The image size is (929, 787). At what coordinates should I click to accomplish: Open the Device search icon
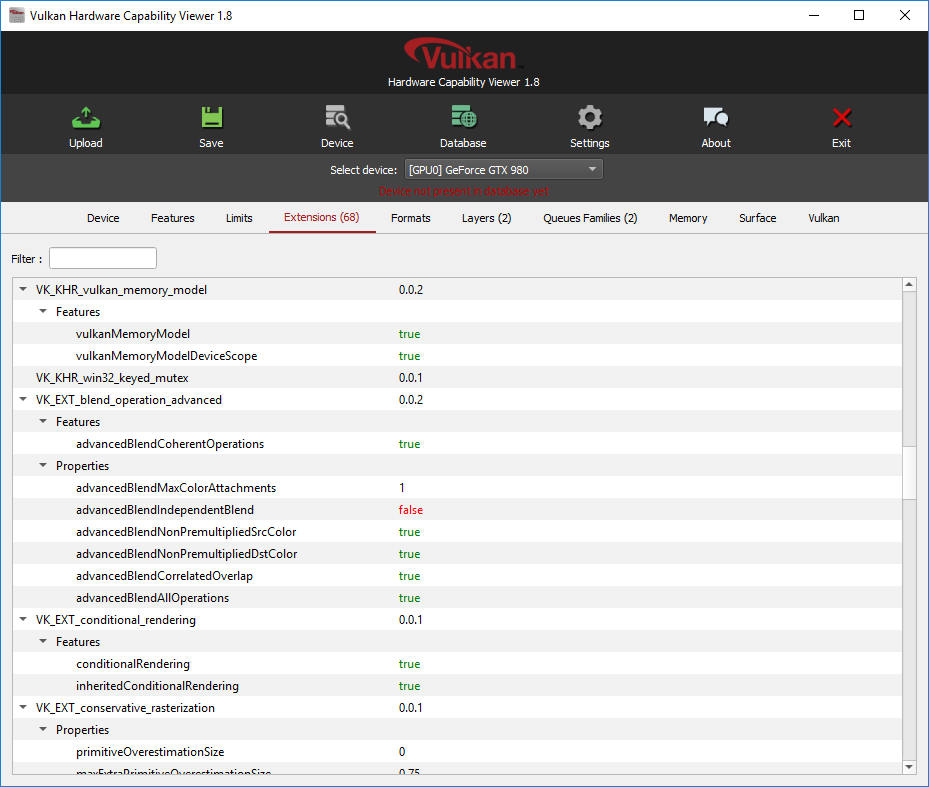coord(337,117)
